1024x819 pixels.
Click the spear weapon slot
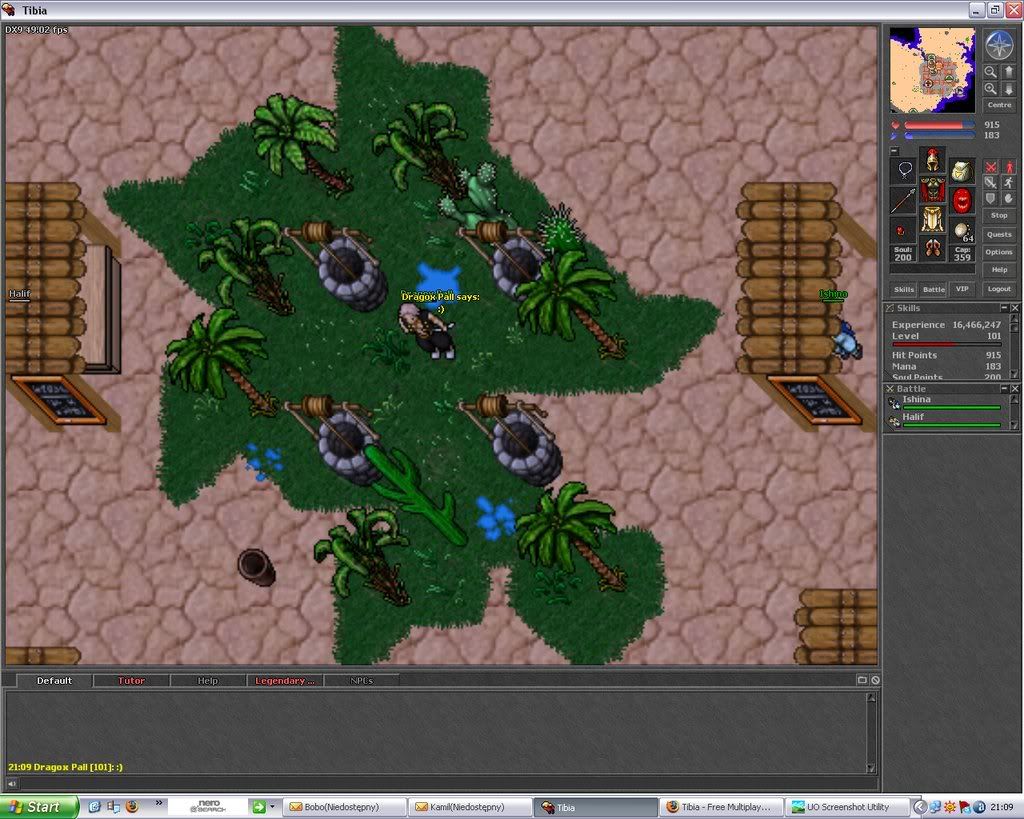[x=904, y=201]
